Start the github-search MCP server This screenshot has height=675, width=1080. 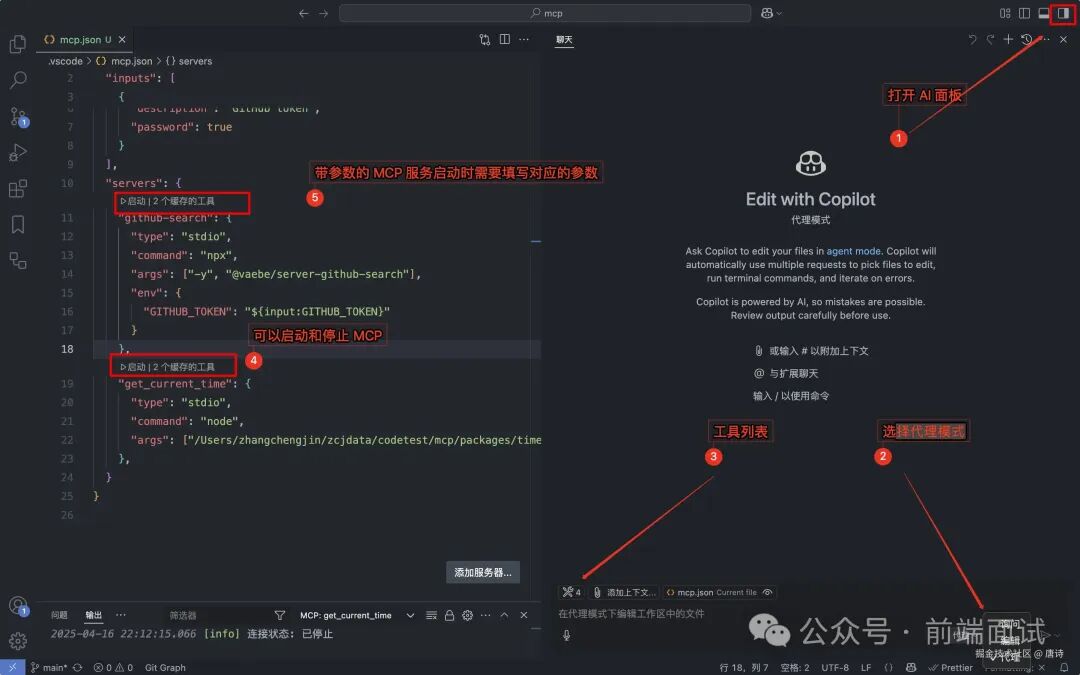pos(132,201)
